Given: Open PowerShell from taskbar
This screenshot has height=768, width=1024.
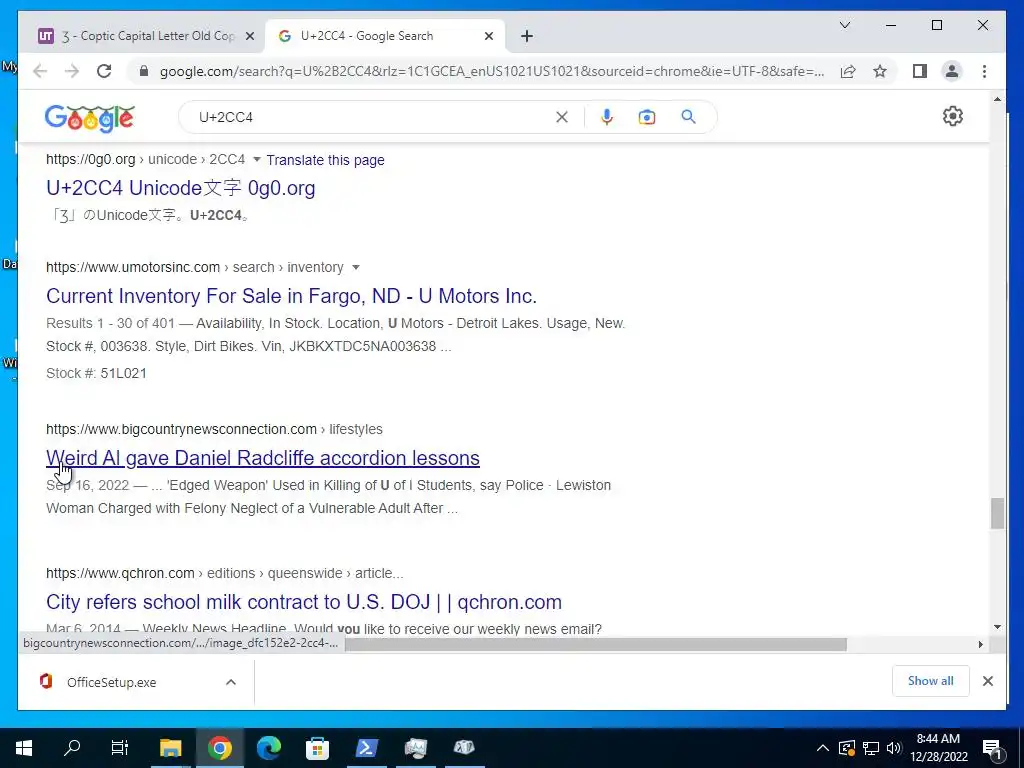Looking at the screenshot, I should (366, 748).
